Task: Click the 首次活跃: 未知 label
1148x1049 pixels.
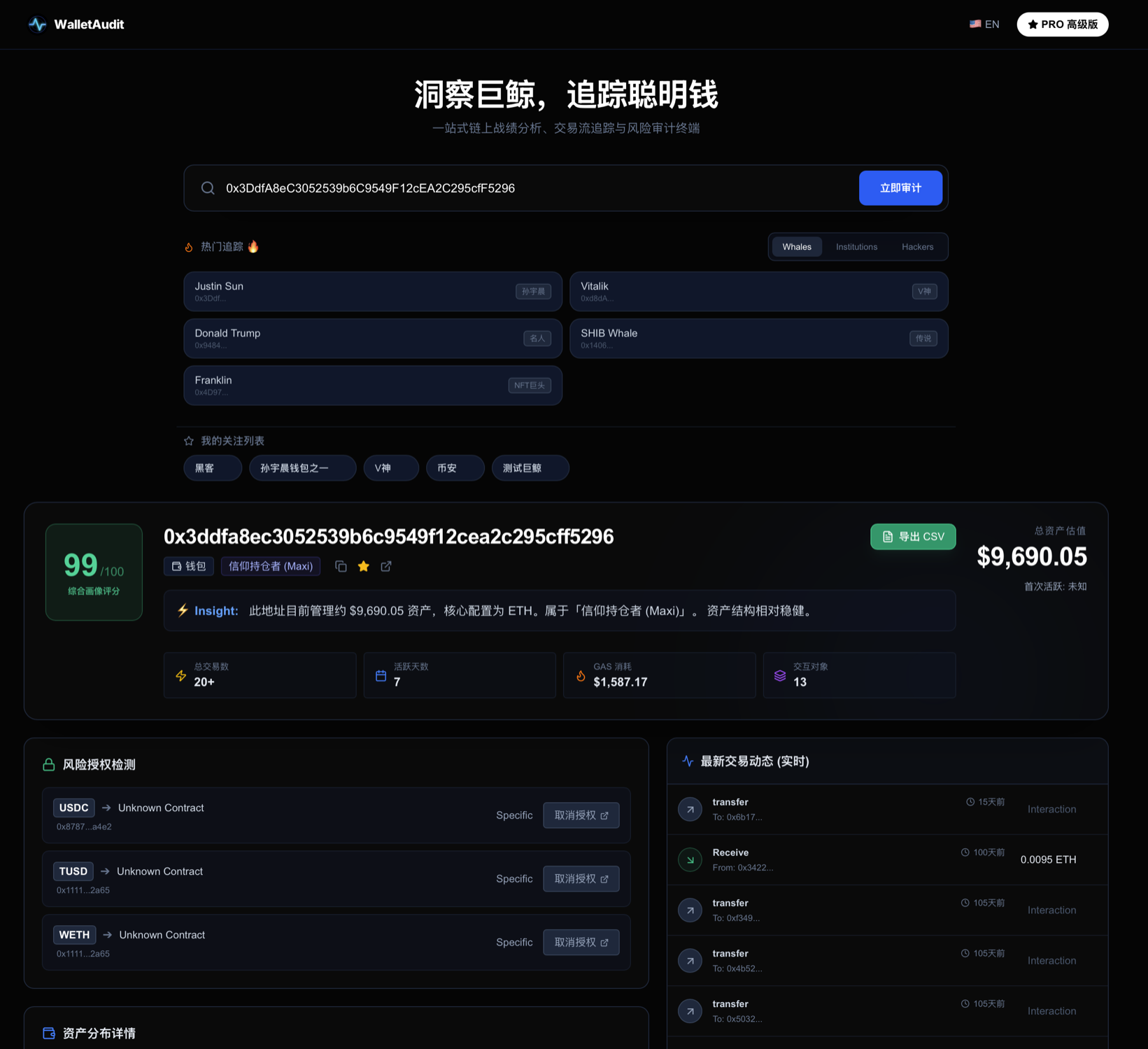Action: pos(1055,586)
